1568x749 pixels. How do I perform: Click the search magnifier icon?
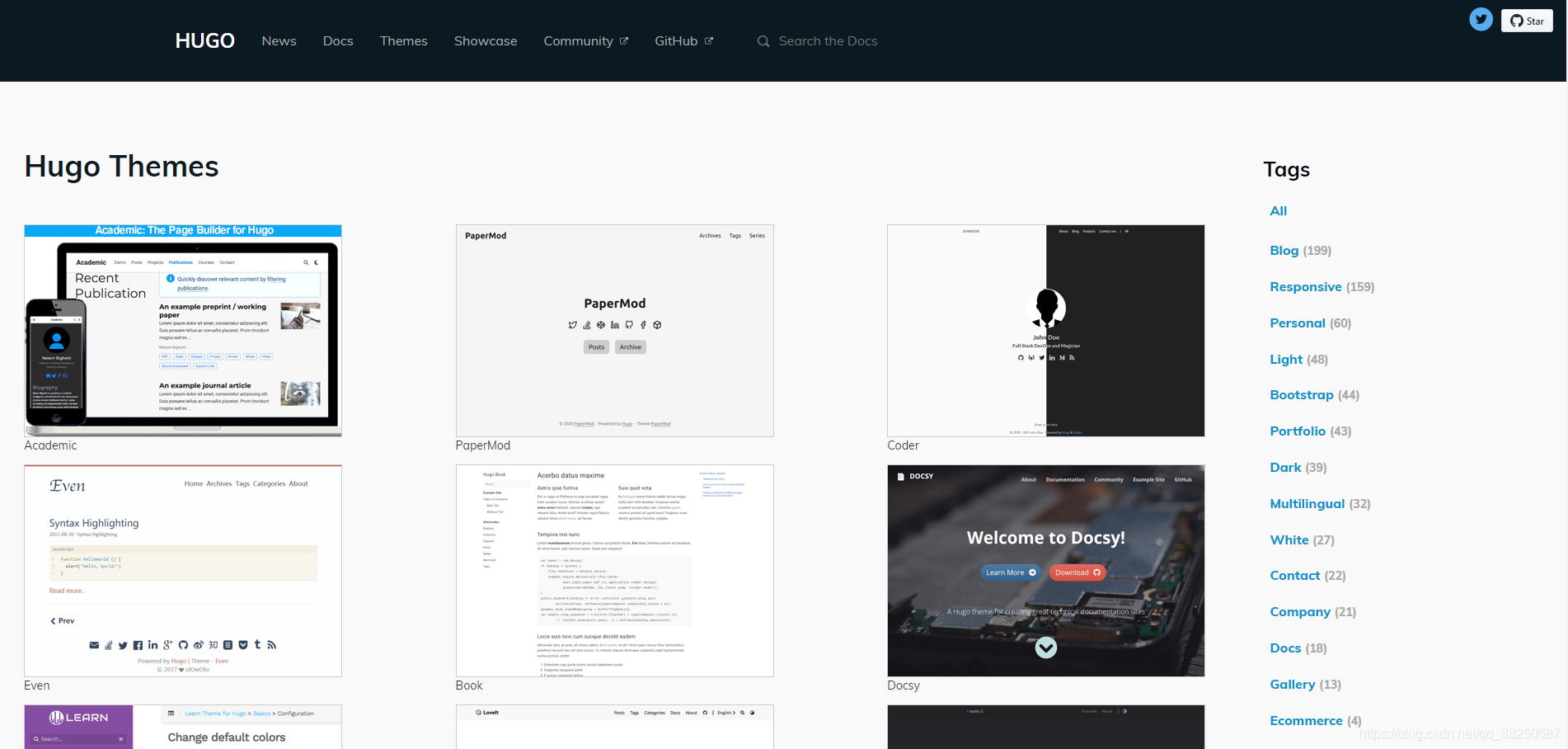763,41
